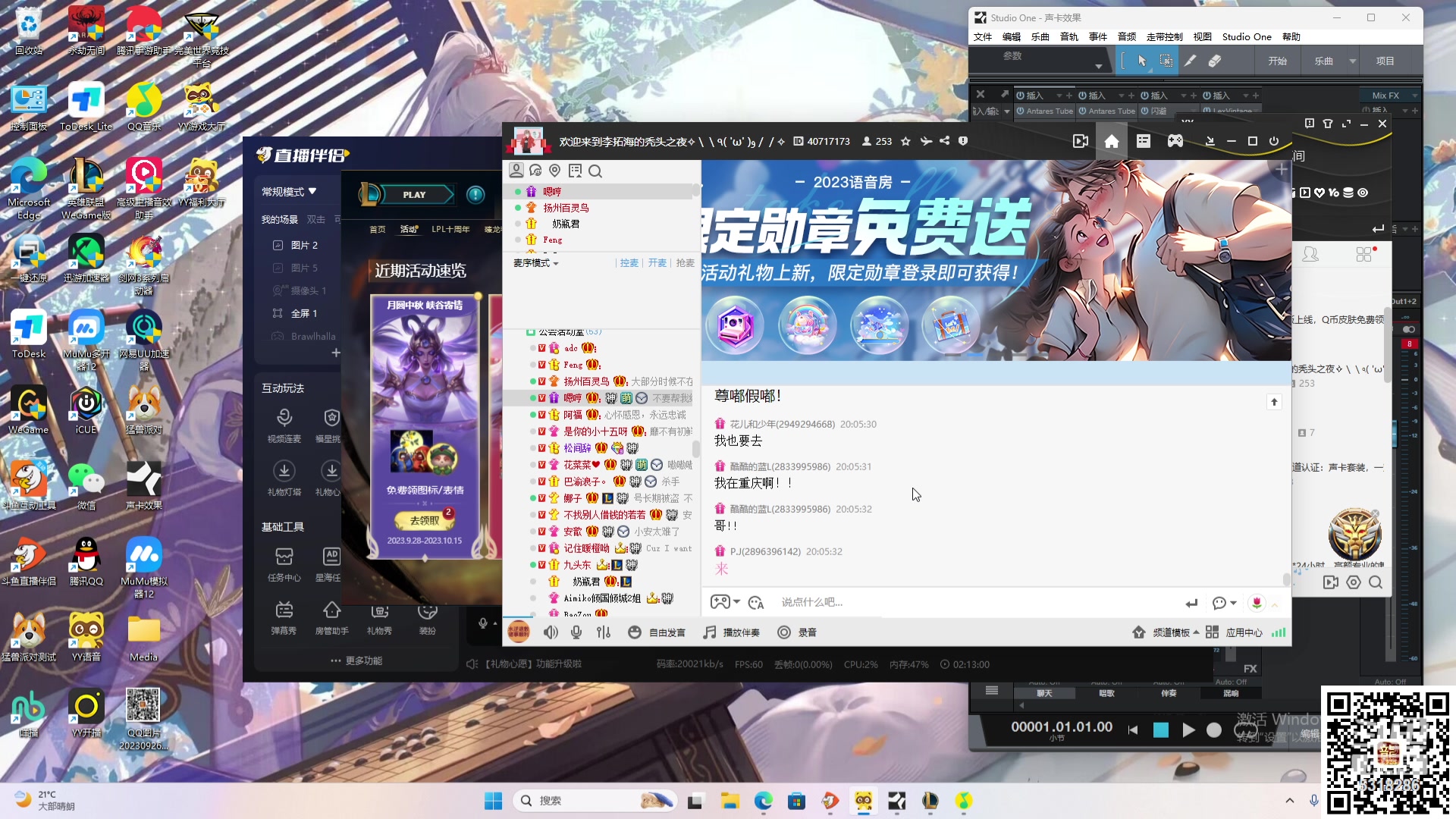1456x819 pixels.
Task: Toggle visibility of 全屏 1 scene source
Action: pyautogui.click(x=278, y=313)
